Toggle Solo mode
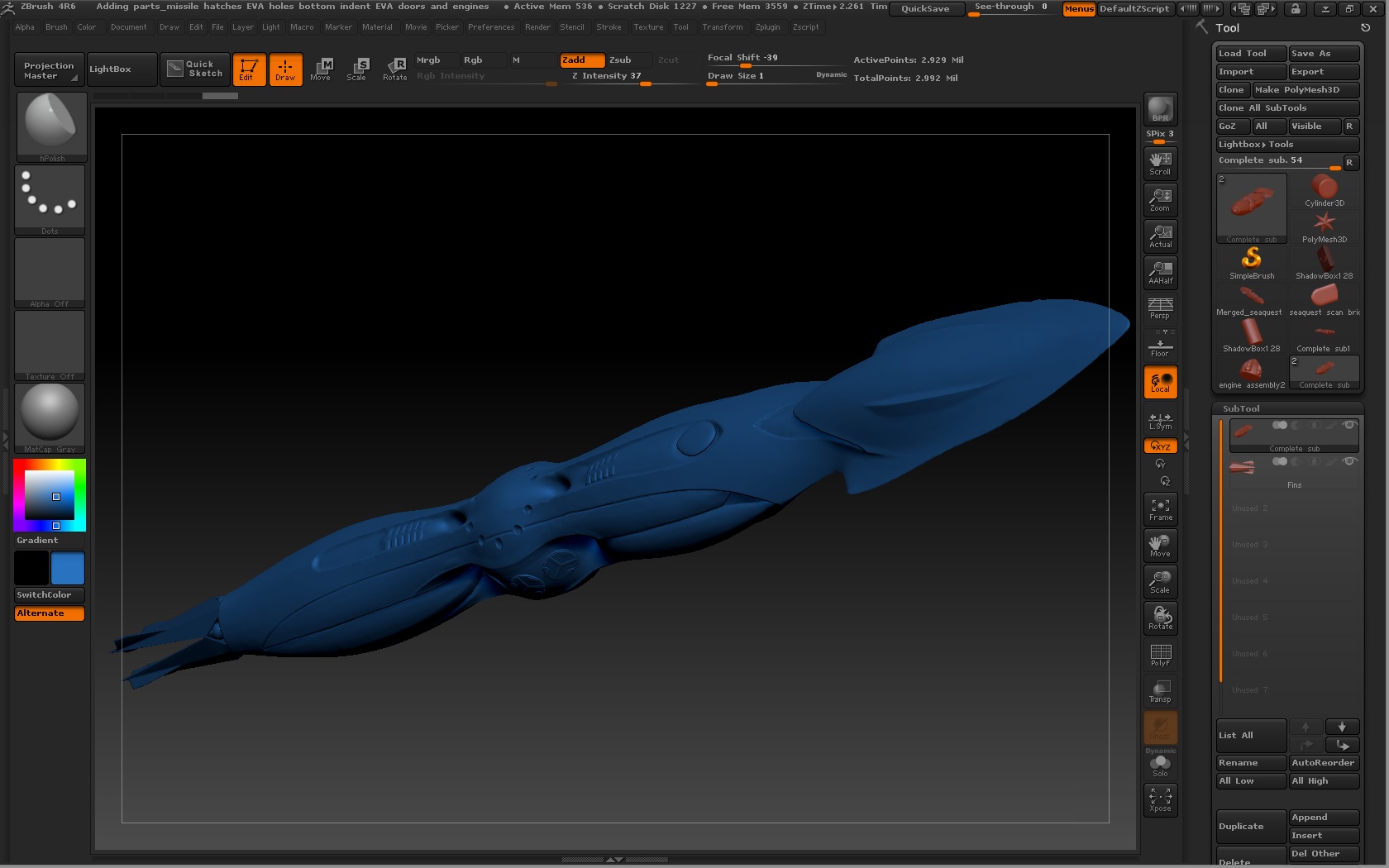Screen dimensions: 1389x868 tap(1160, 765)
